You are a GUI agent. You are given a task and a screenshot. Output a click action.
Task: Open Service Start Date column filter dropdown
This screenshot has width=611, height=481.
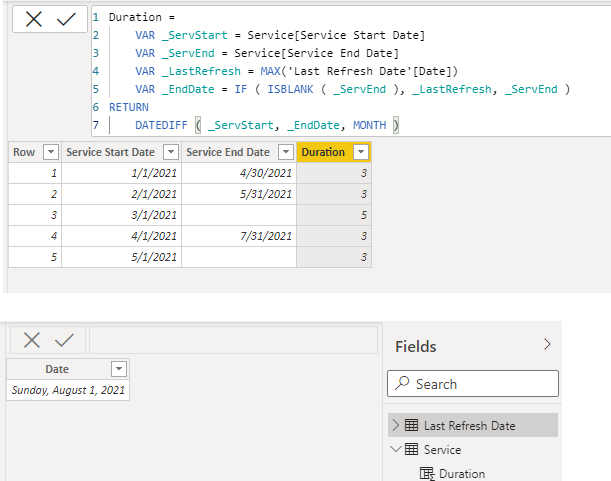(171, 152)
